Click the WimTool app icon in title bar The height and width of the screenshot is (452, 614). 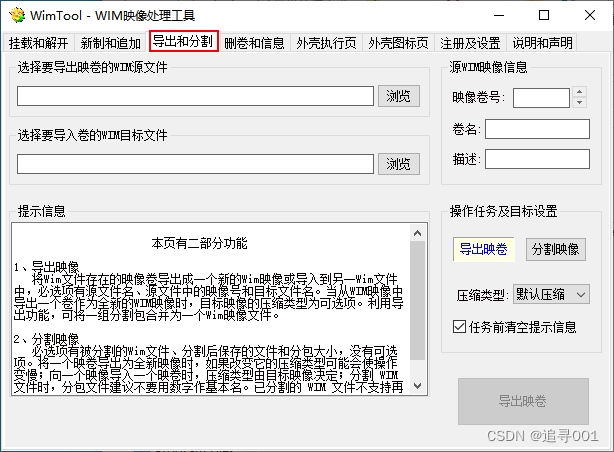pyautogui.click(x=17, y=16)
